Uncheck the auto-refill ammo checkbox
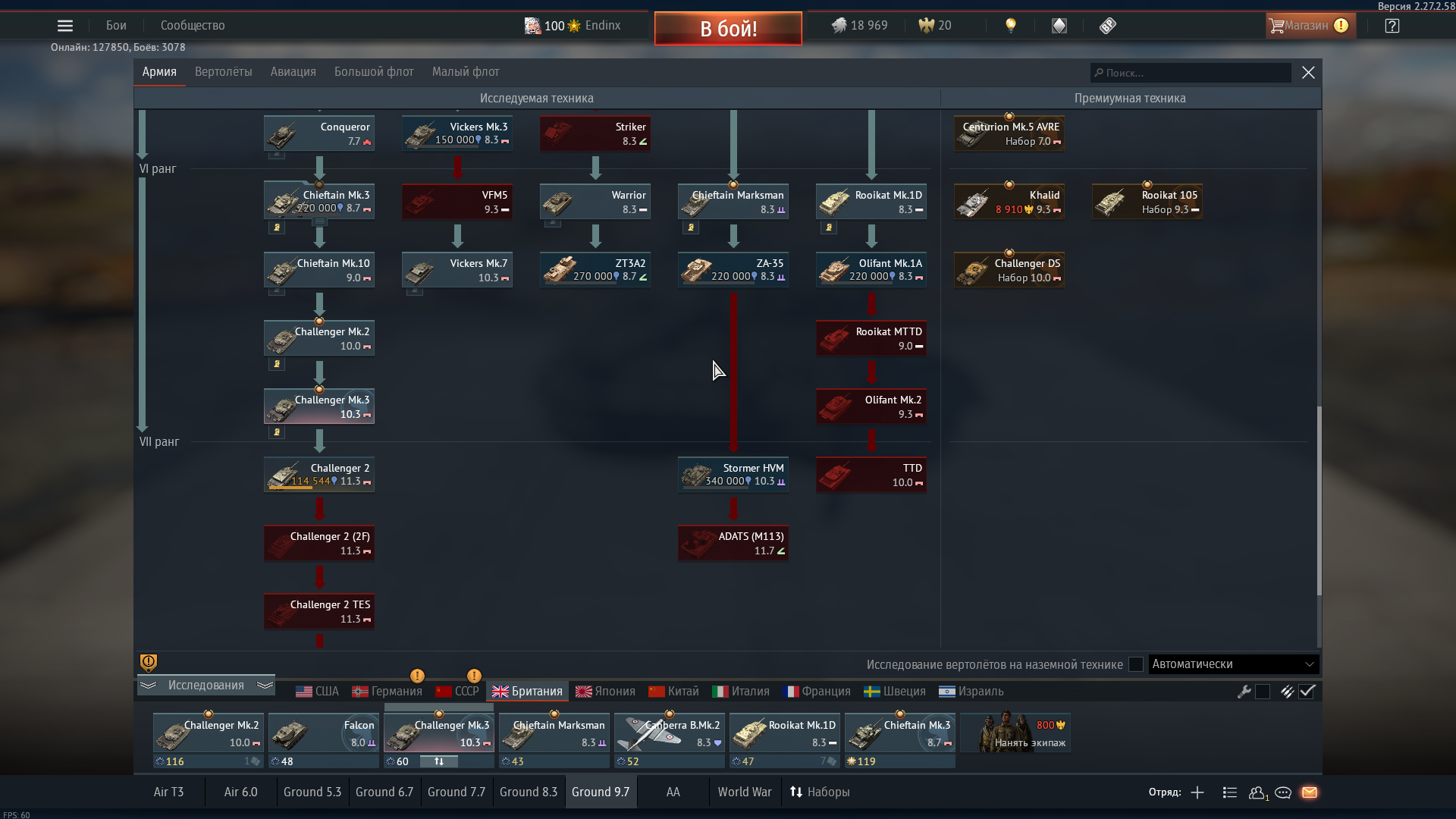The width and height of the screenshot is (1456, 819). pos(1307,692)
